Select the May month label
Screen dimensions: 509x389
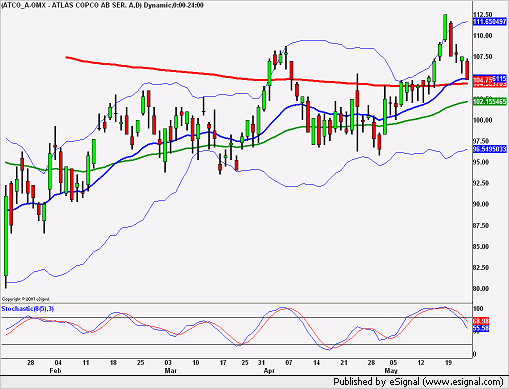click(391, 371)
